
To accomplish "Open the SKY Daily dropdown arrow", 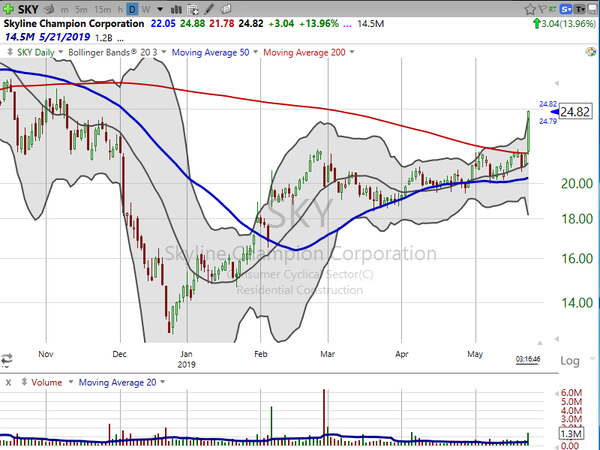I will pos(60,52).
